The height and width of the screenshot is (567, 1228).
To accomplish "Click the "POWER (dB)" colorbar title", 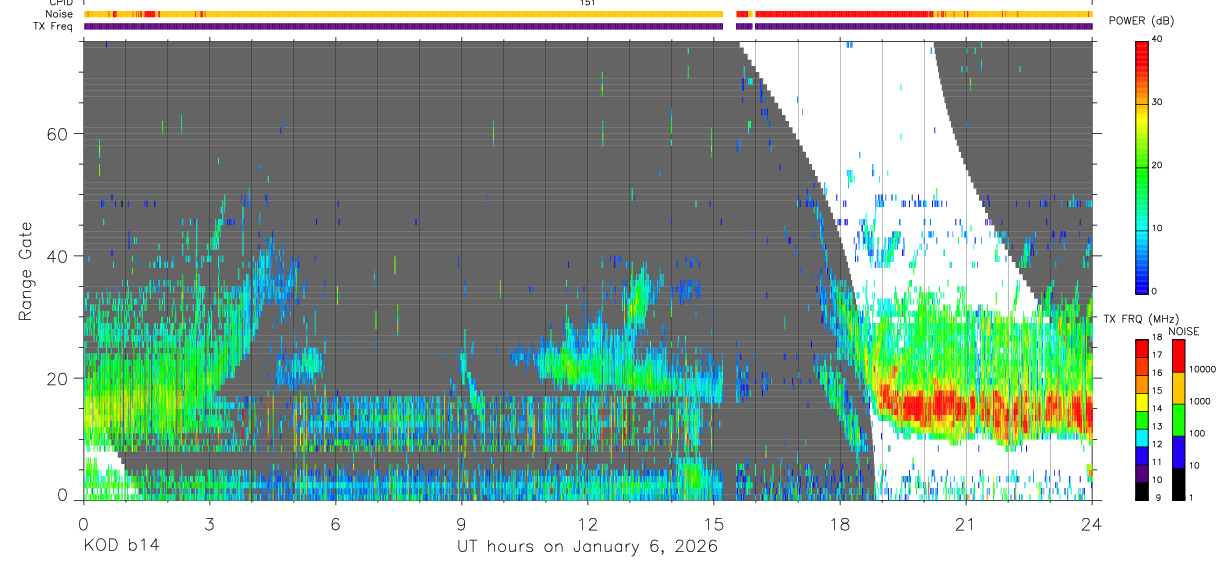I will (x=1141, y=21).
